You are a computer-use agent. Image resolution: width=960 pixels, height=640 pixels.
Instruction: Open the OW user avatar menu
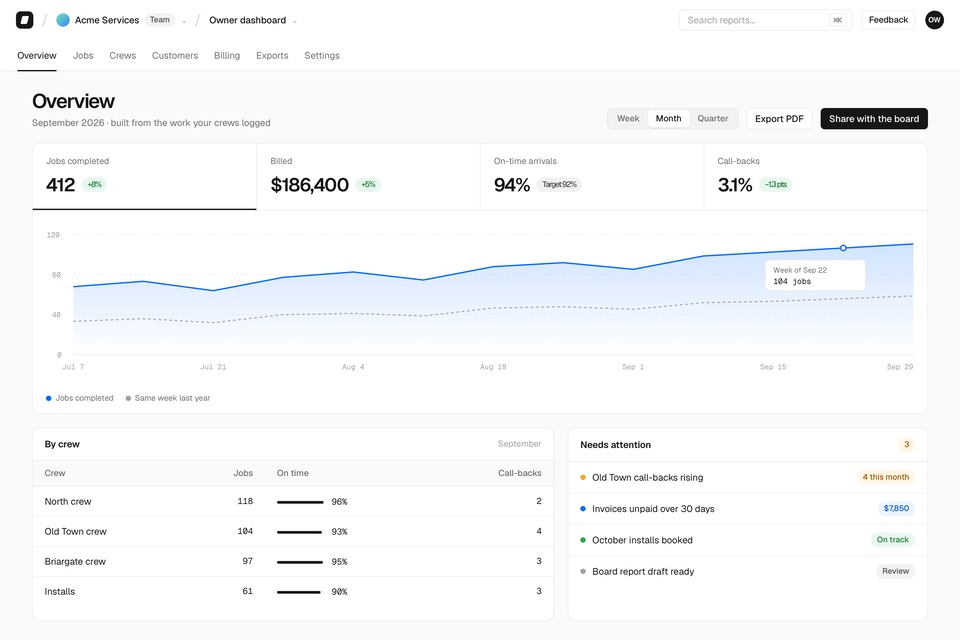click(934, 20)
